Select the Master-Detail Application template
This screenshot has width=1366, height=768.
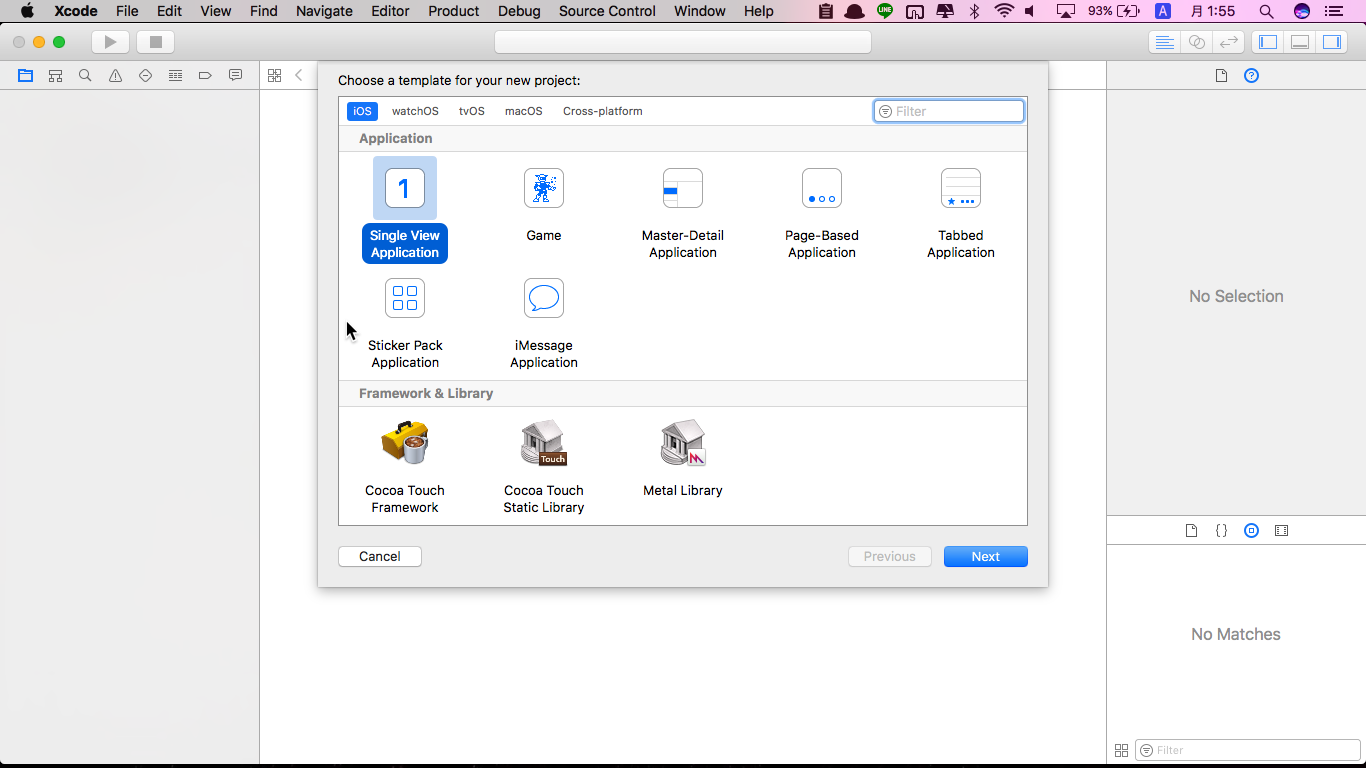(683, 210)
